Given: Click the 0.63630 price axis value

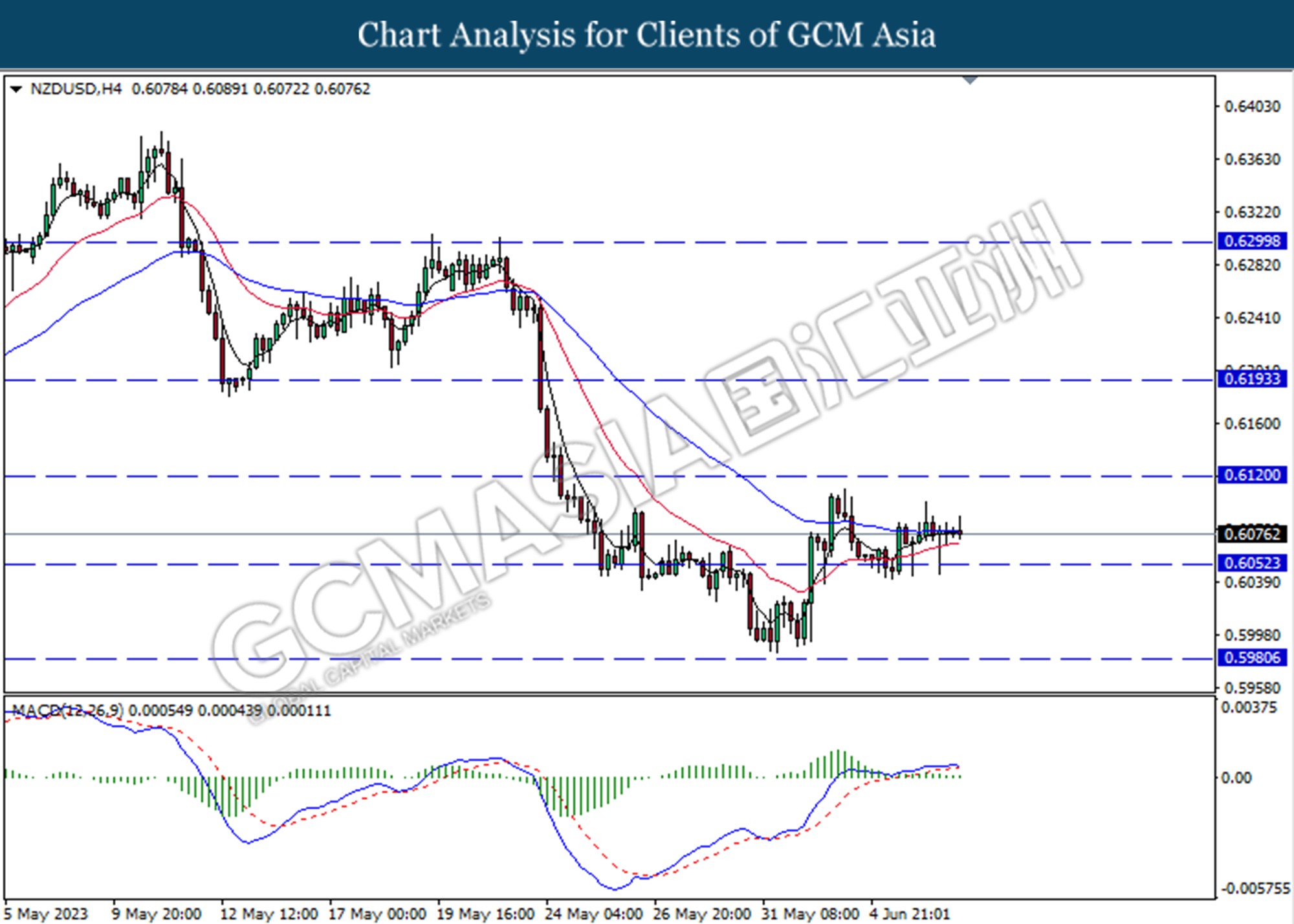Looking at the screenshot, I should click(x=1253, y=159).
